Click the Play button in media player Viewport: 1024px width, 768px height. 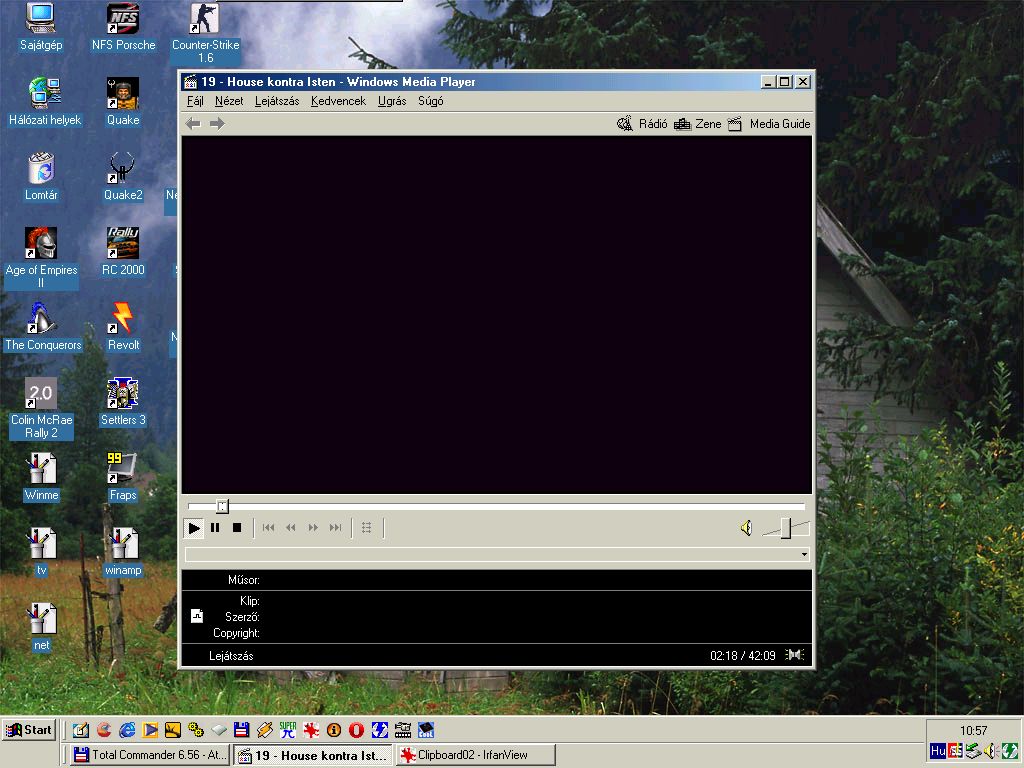coord(194,528)
